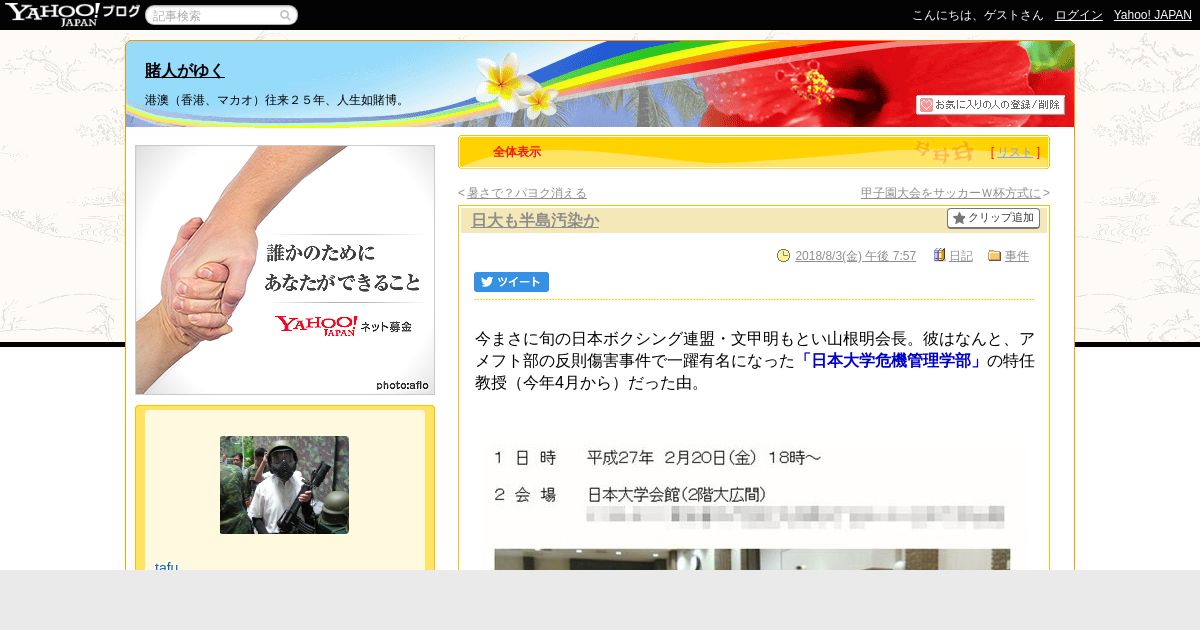Open the Yahoo! Japan Blog logo

point(72,14)
